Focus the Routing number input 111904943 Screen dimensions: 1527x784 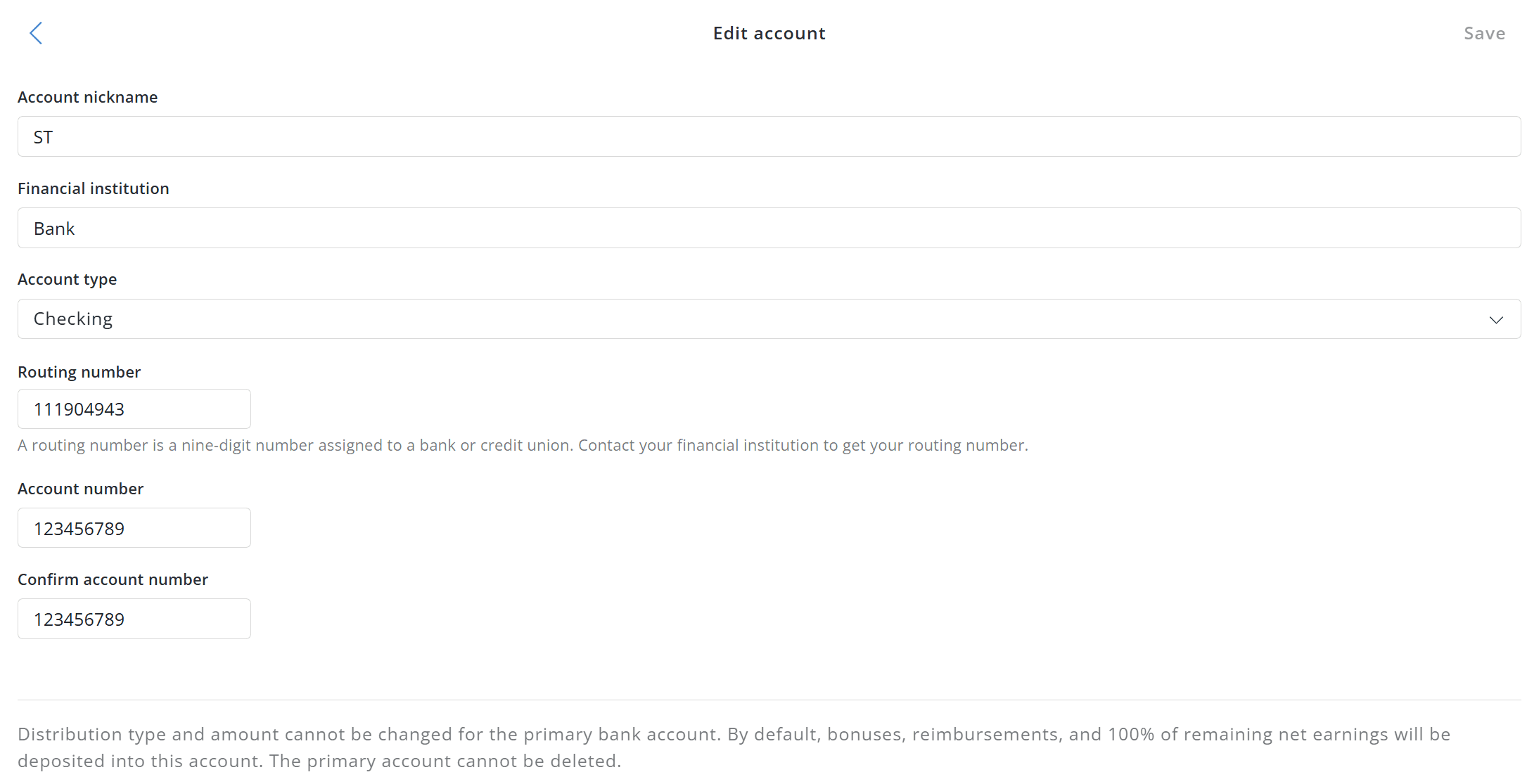point(134,409)
